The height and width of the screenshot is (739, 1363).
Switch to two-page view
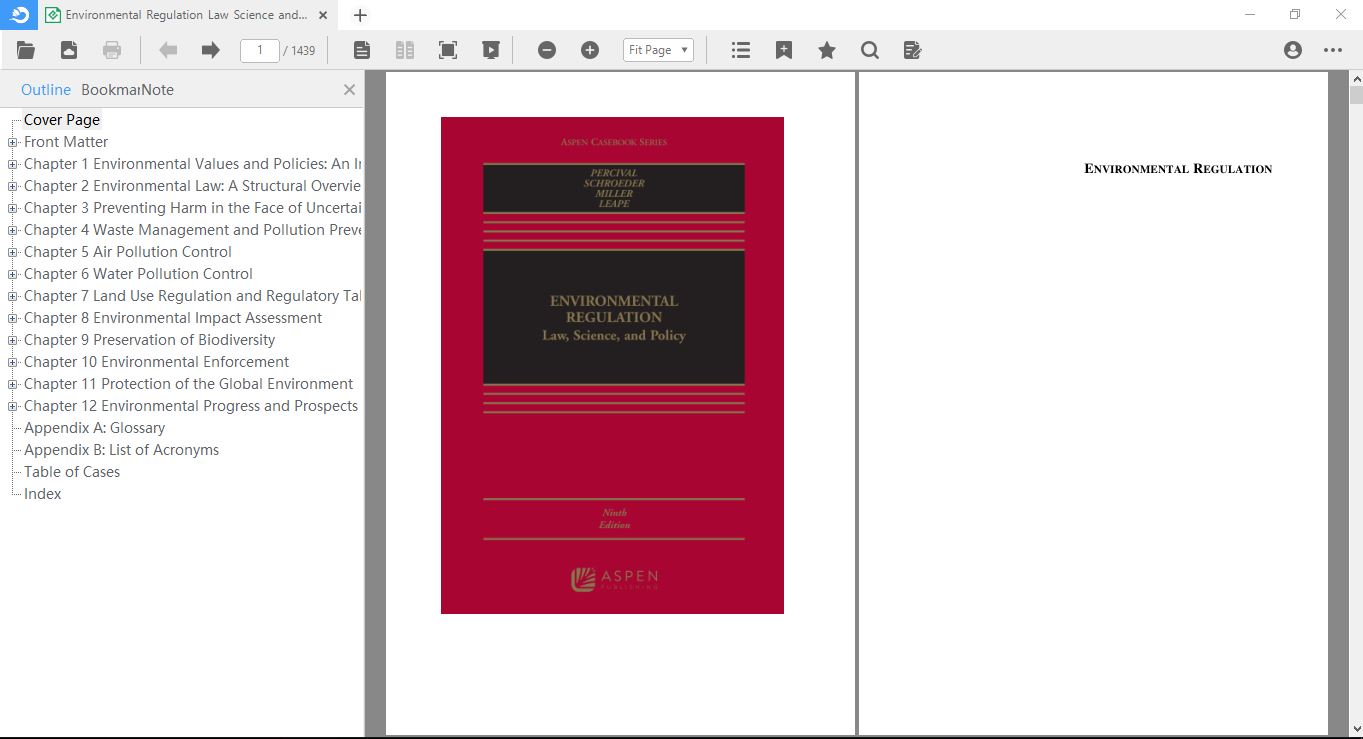[405, 50]
